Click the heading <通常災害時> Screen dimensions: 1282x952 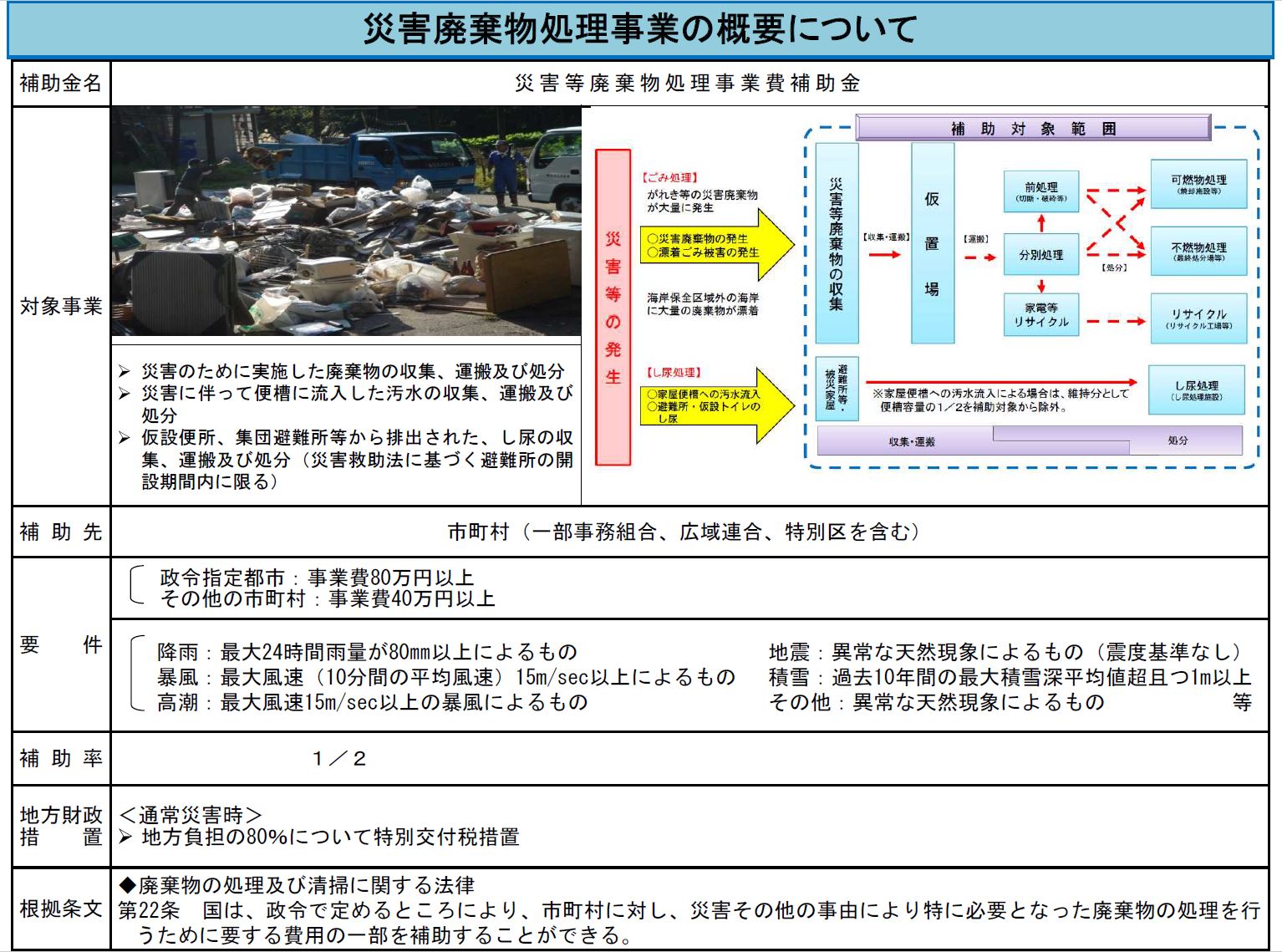coord(191,814)
